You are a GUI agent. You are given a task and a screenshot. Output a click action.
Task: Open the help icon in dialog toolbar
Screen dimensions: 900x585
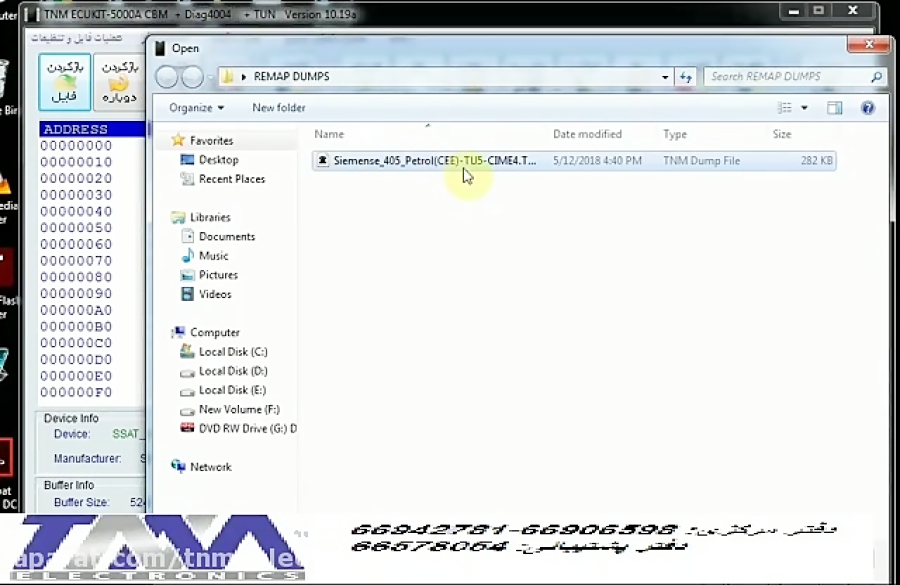tap(867, 108)
